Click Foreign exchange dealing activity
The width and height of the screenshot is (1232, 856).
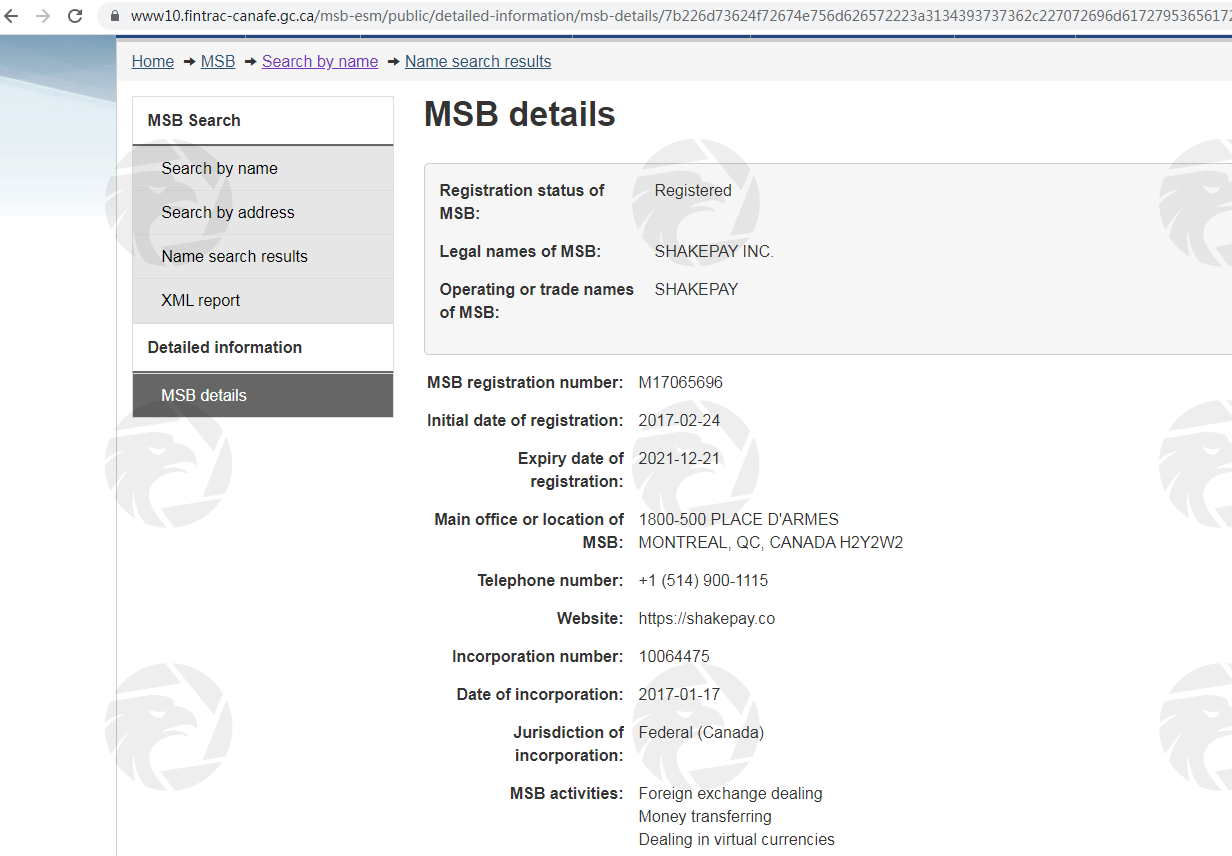(731, 793)
